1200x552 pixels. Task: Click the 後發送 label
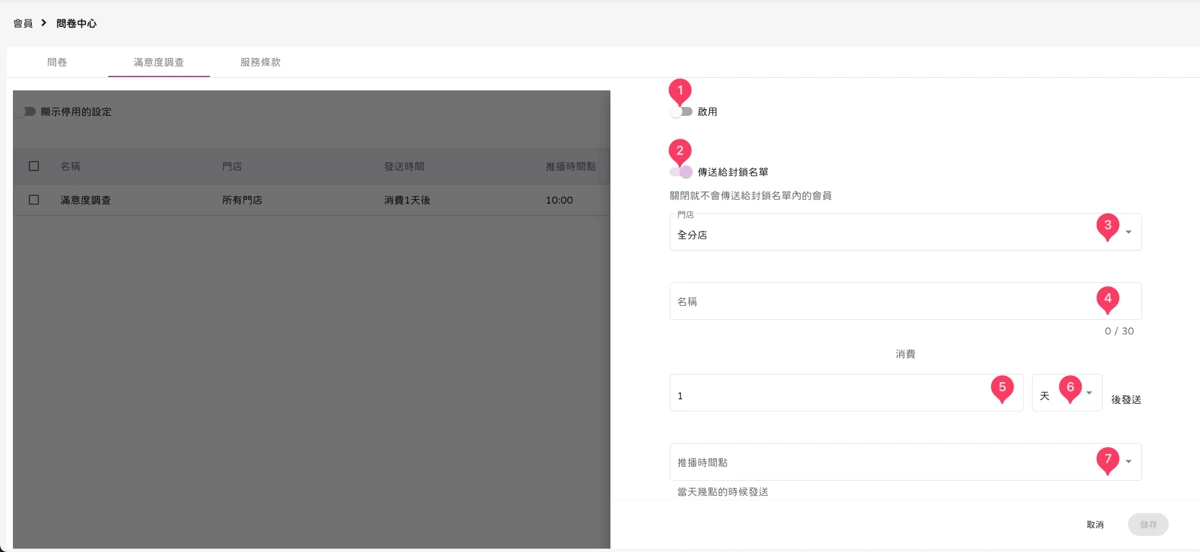[1126, 399]
